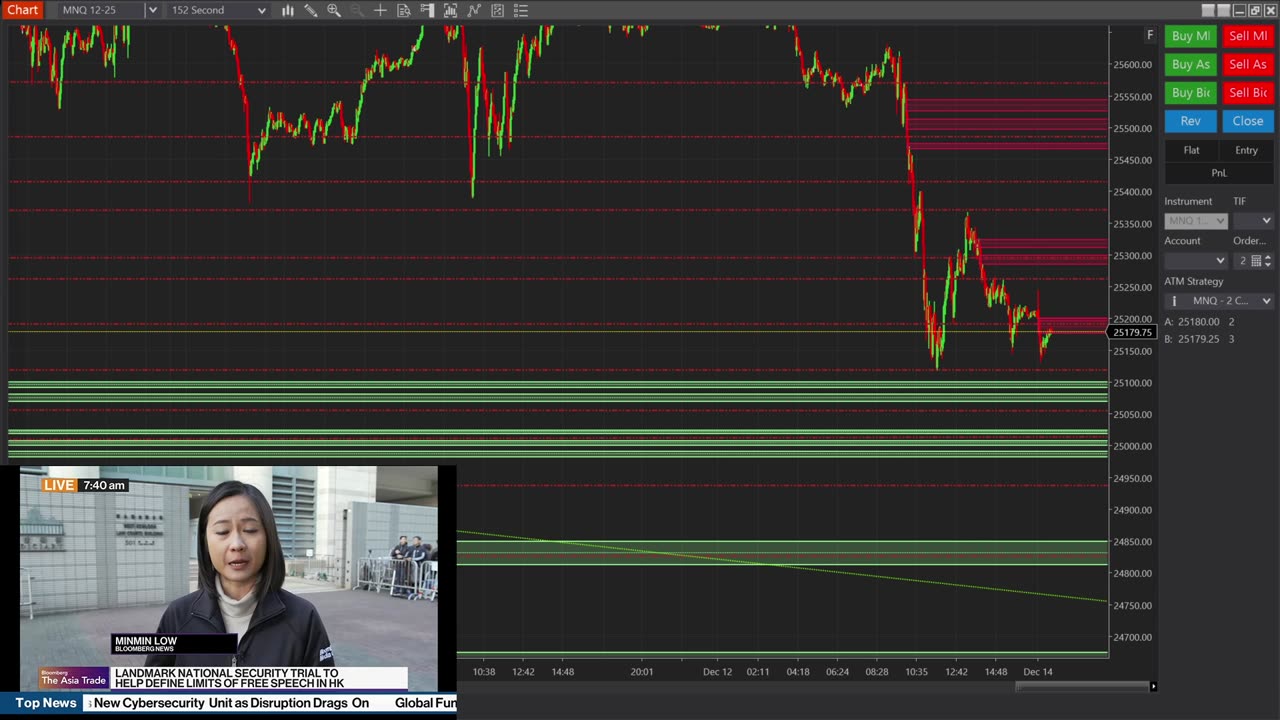Open the Instrument dropdown in Chart Trader

(1195, 221)
